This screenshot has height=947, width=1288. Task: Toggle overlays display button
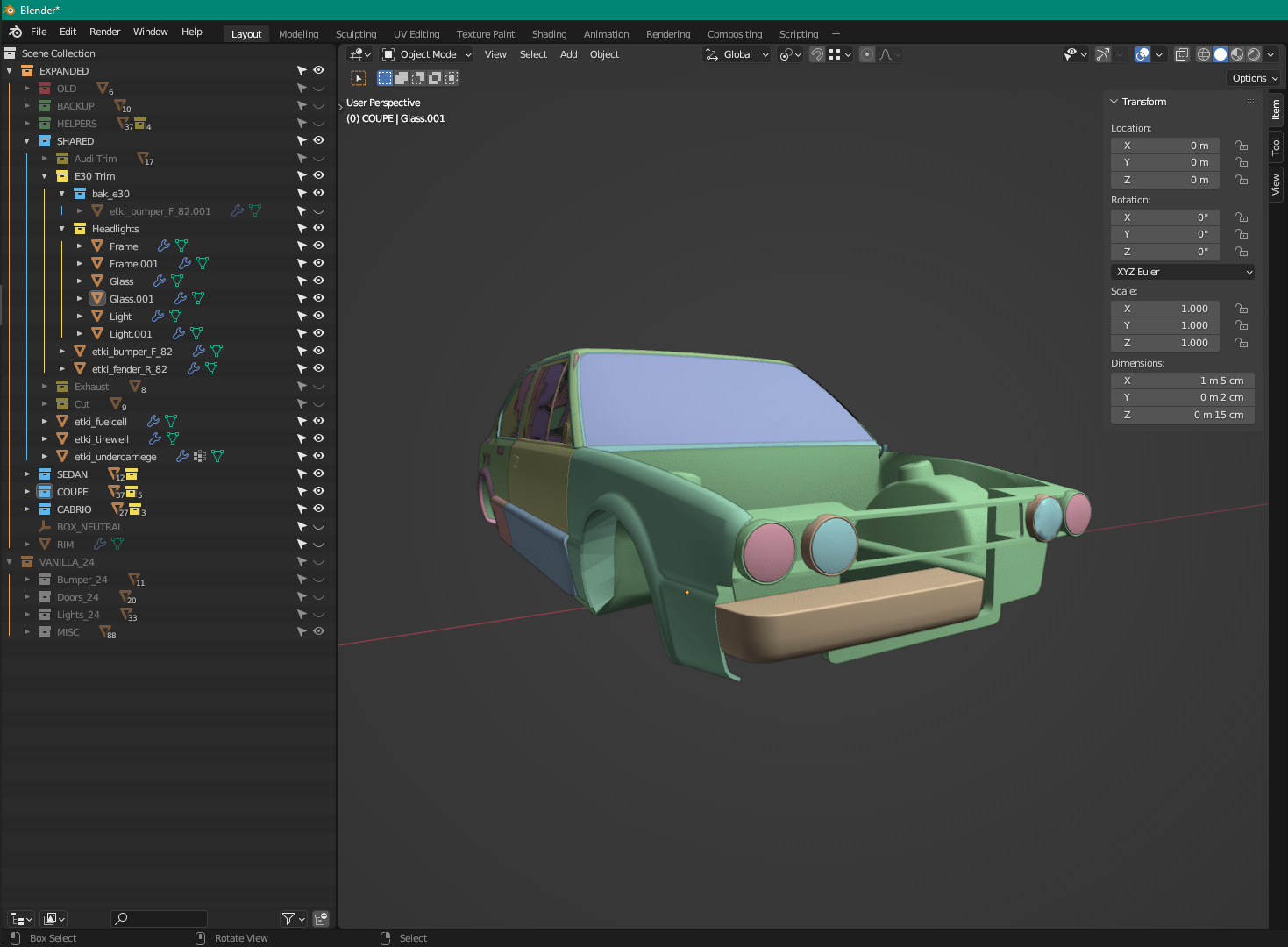tap(1142, 54)
